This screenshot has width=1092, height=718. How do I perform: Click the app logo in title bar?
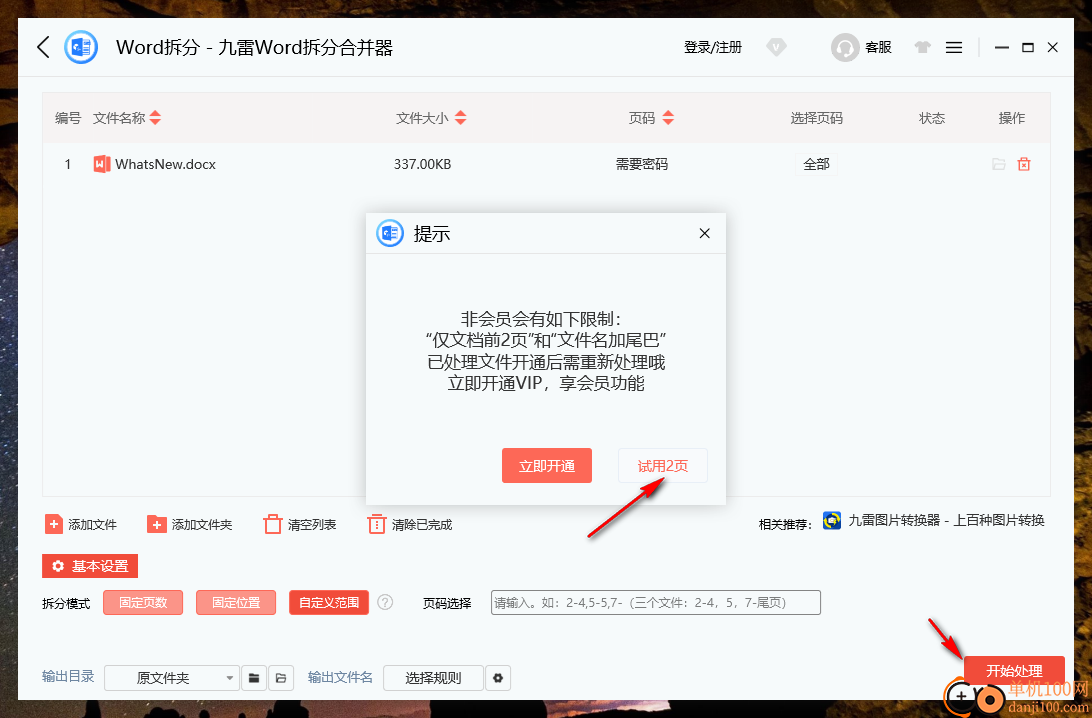[x=81, y=47]
